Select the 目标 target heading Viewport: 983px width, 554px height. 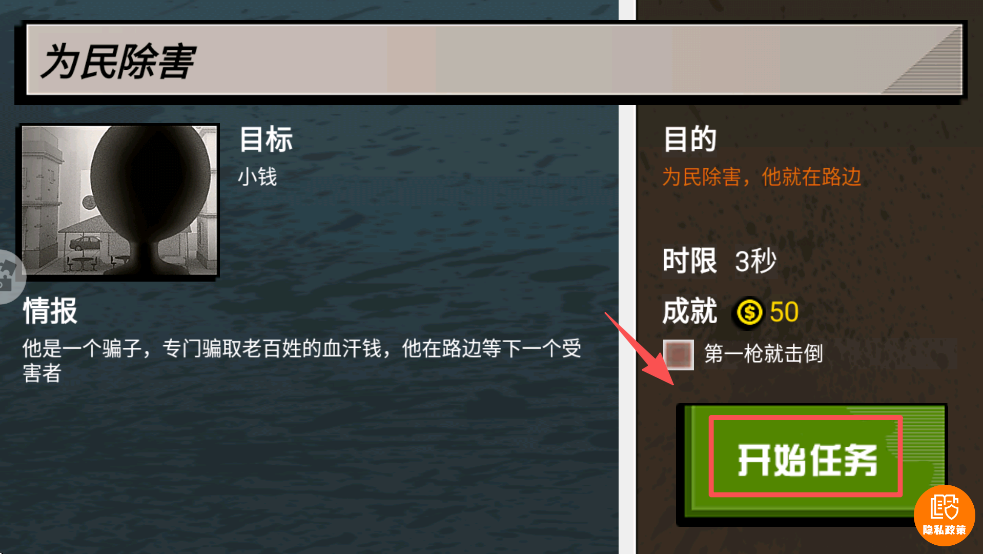pyautogui.click(x=266, y=139)
